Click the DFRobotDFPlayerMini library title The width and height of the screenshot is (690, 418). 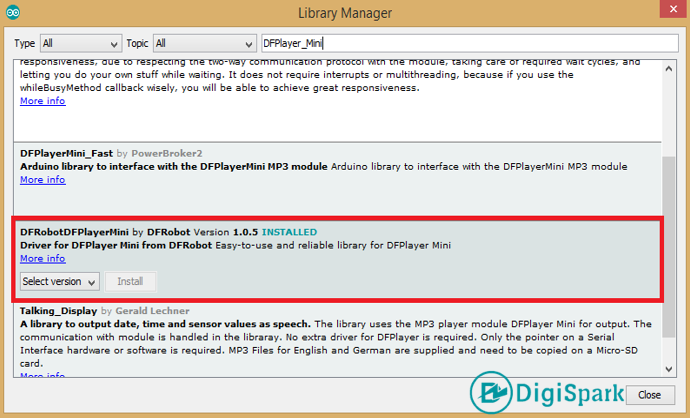point(74,232)
